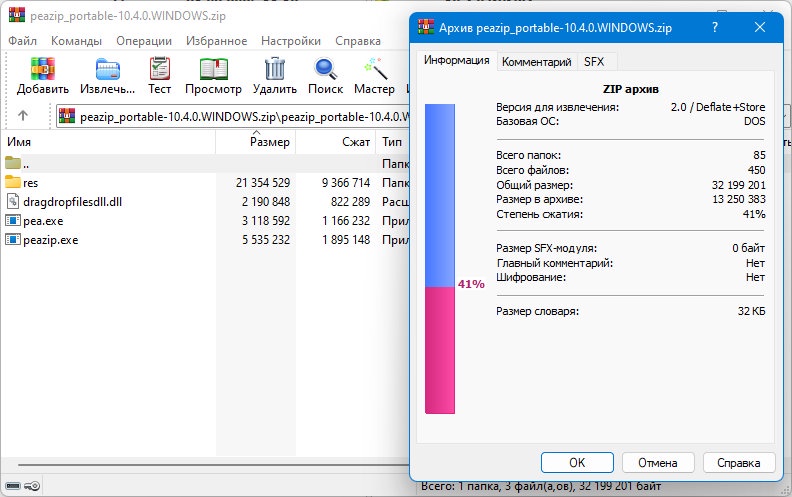Click "2.0 / Deflate+Store" value
Screen dimensions: 792x497
pos(718,107)
